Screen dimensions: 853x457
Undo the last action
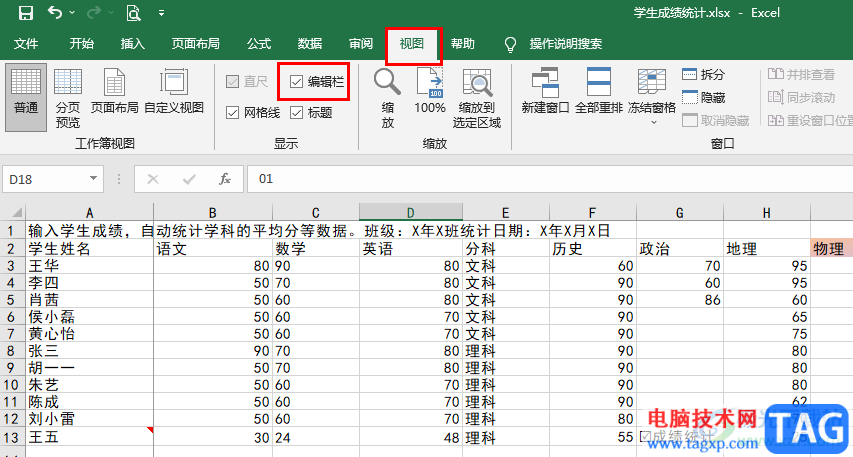pos(54,12)
